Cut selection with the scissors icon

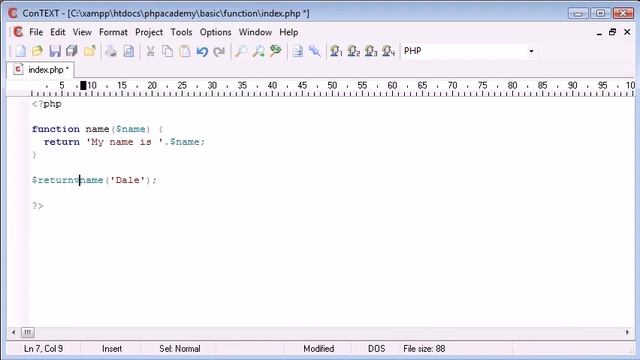(x=150, y=51)
